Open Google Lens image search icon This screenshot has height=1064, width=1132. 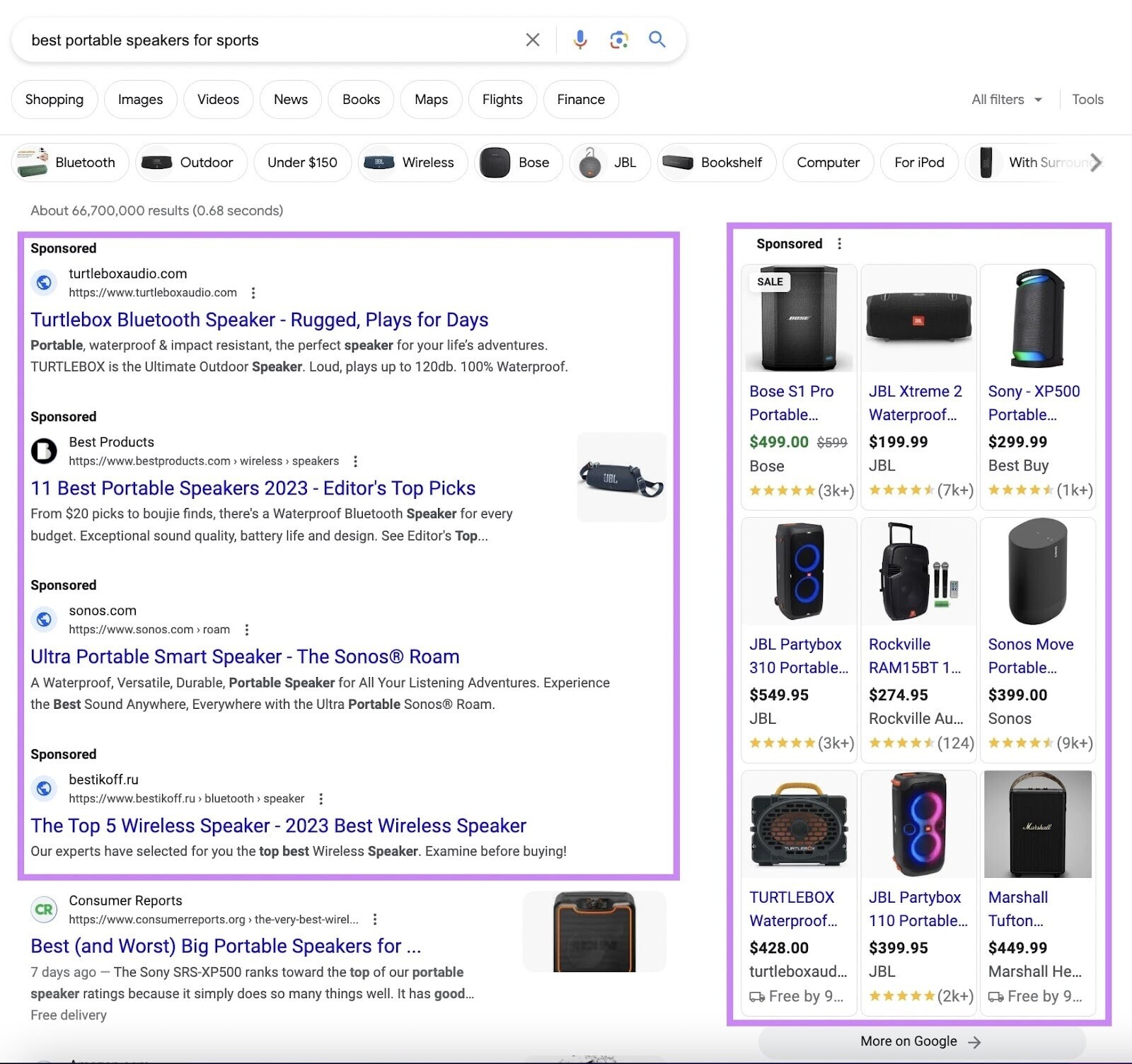point(618,40)
